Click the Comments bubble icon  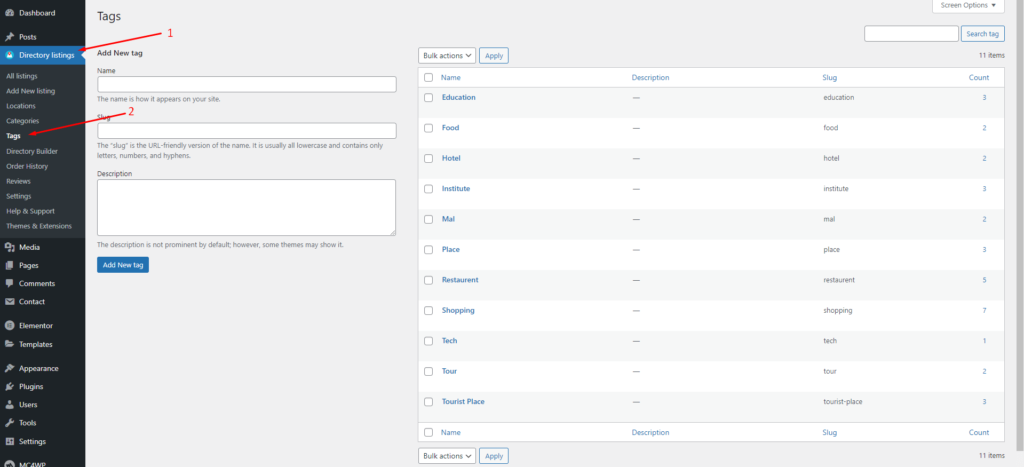pyautogui.click(x=10, y=284)
